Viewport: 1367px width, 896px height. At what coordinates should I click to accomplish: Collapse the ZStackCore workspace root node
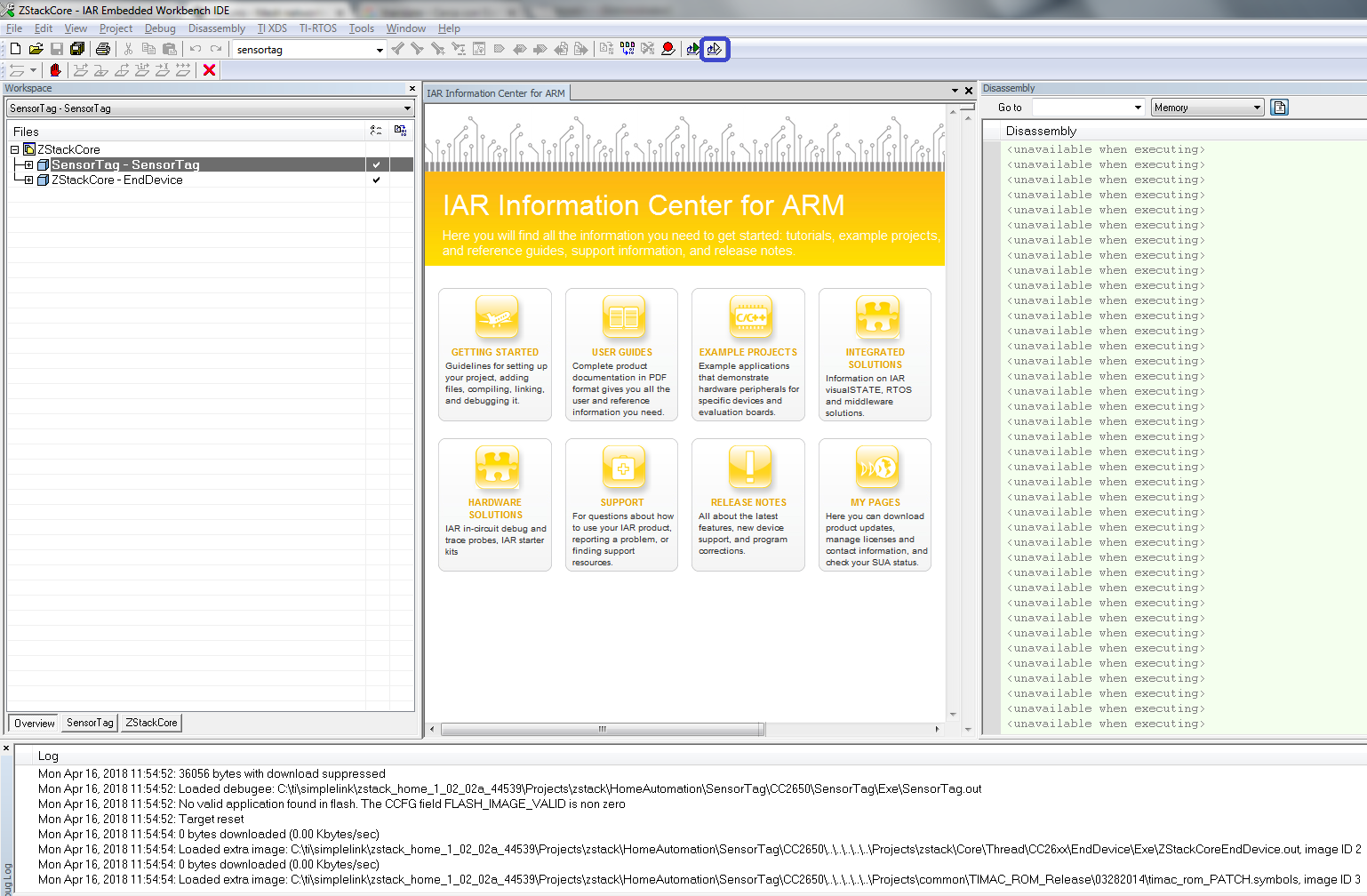(14, 149)
